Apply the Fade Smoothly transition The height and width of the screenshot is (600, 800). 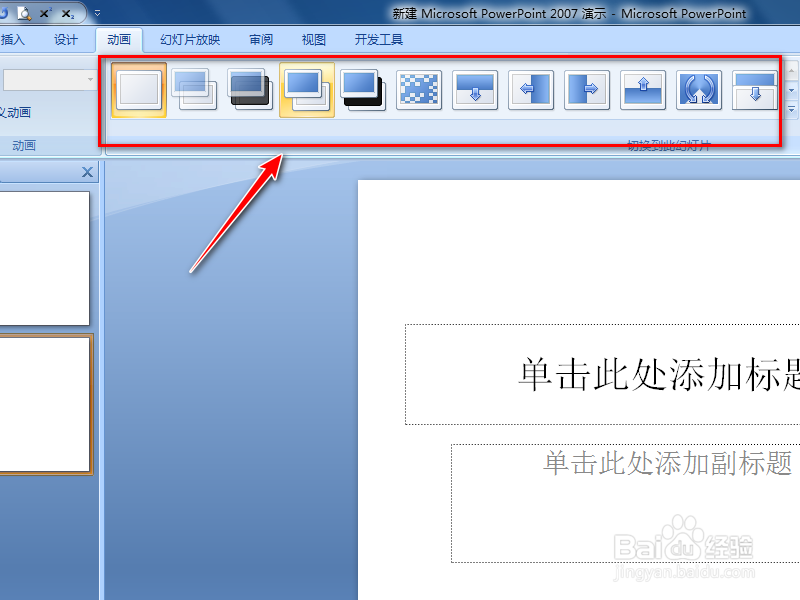pos(194,90)
